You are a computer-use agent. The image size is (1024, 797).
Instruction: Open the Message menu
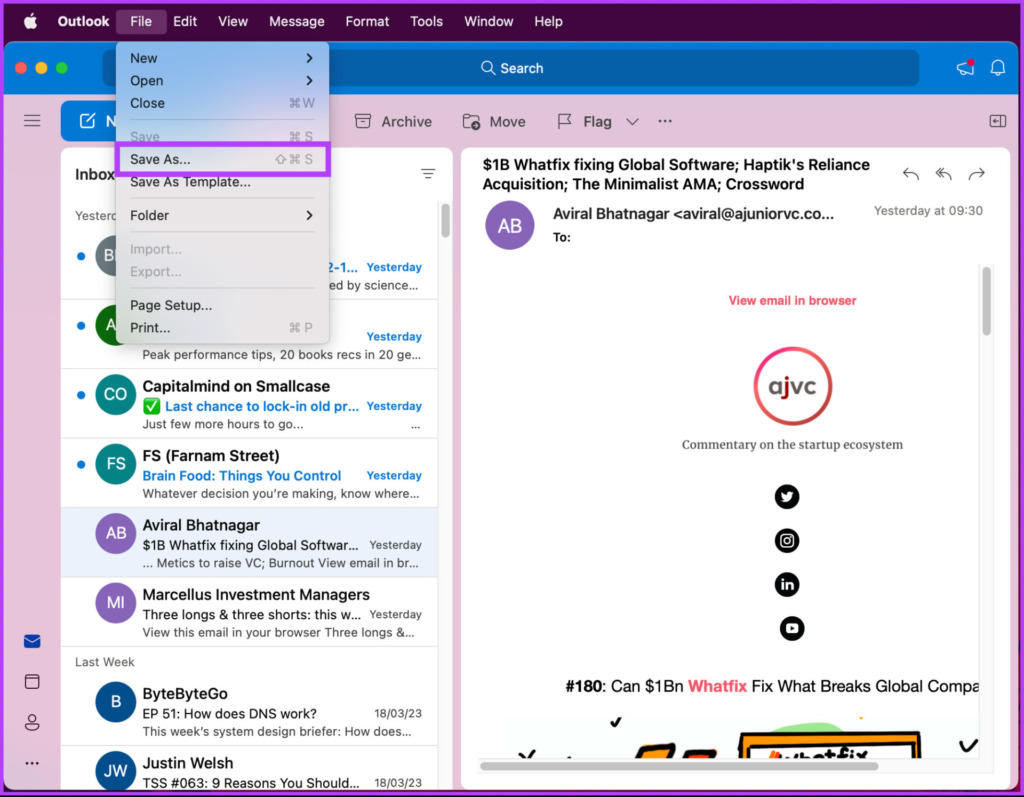[296, 22]
